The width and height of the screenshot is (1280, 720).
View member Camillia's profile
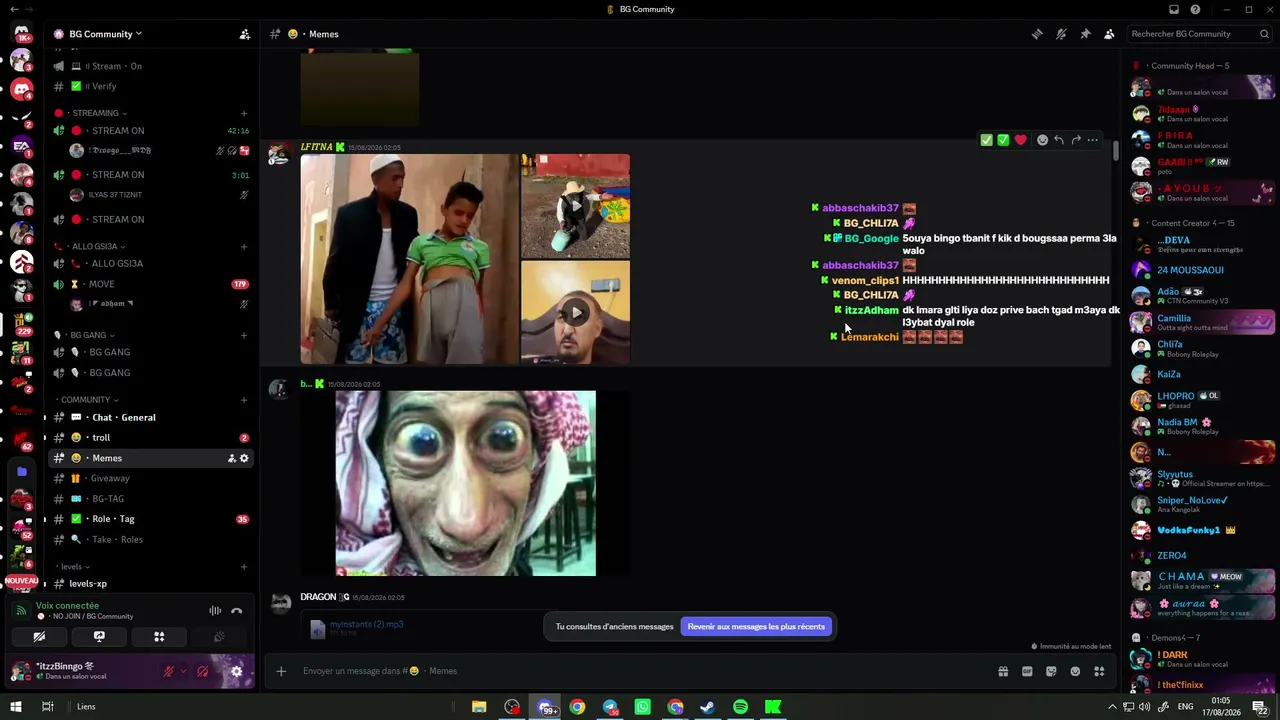coord(1203,322)
